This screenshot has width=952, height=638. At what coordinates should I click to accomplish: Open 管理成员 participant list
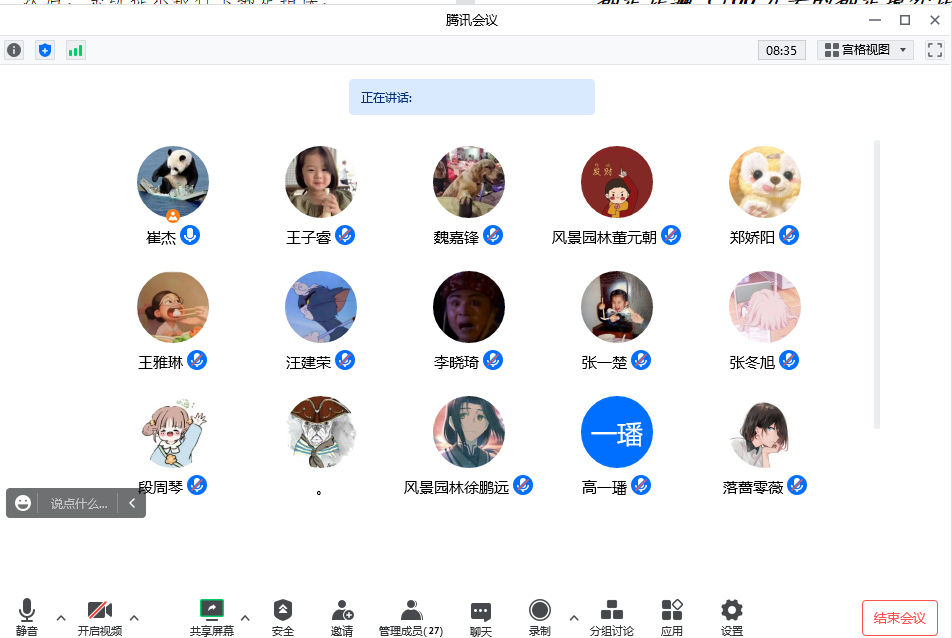tap(410, 617)
